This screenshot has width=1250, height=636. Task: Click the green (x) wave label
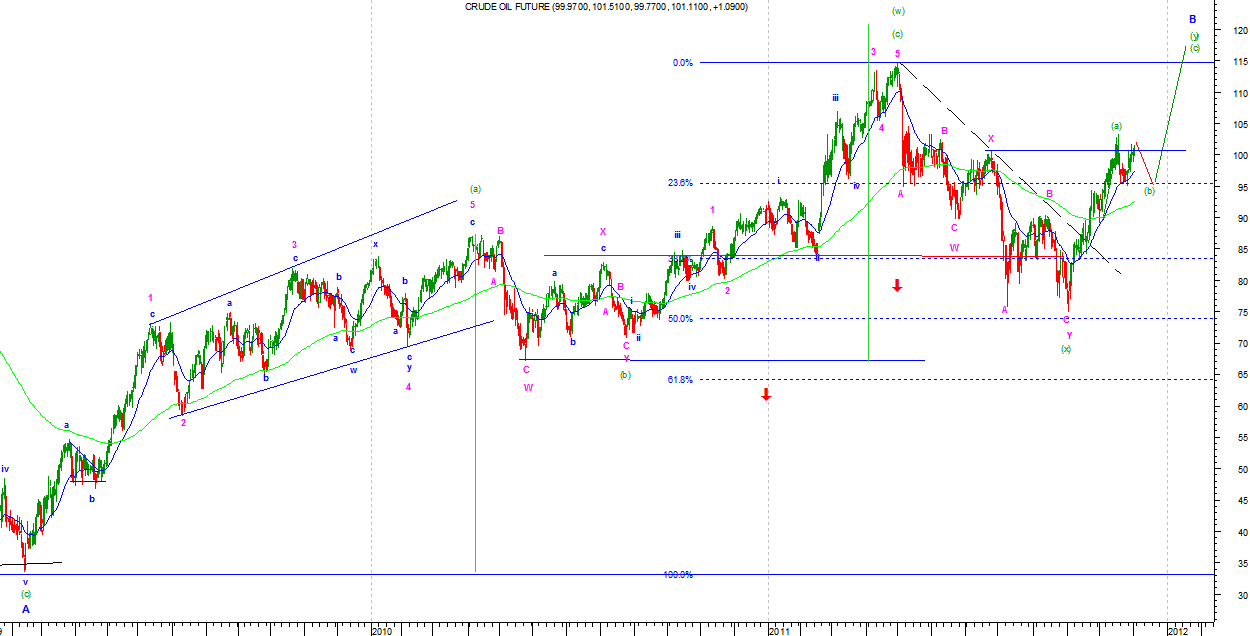click(1067, 349)
